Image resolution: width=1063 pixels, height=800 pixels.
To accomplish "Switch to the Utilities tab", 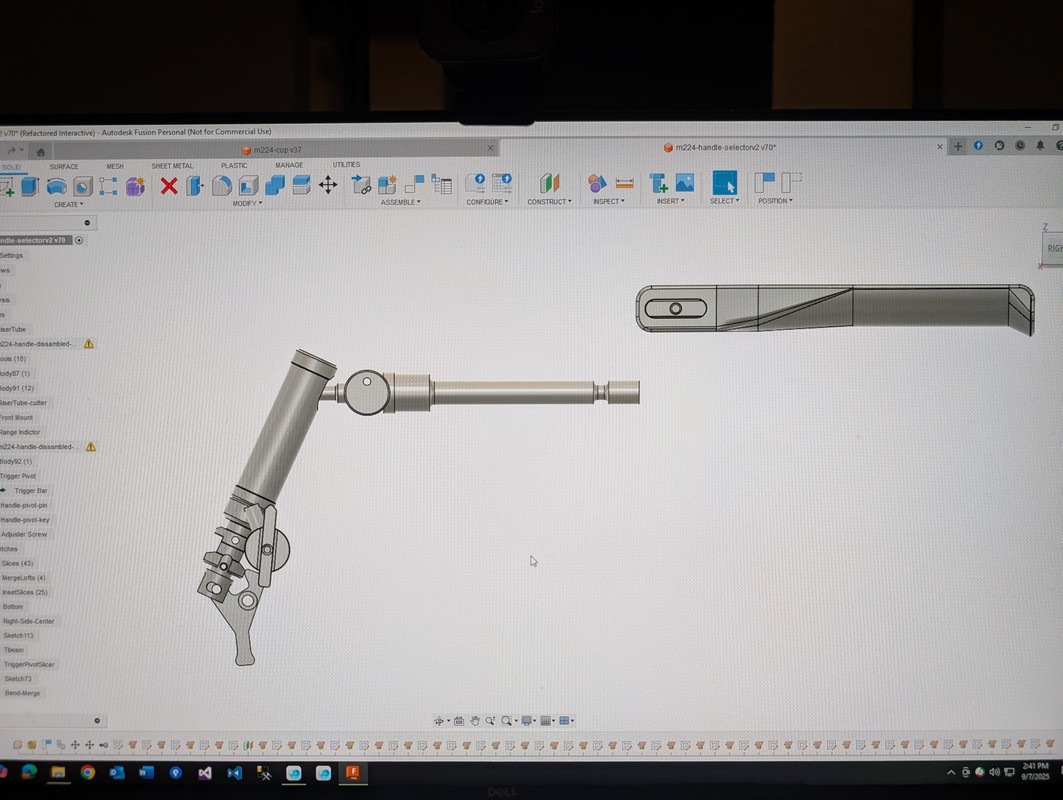I will coord(346,165).
